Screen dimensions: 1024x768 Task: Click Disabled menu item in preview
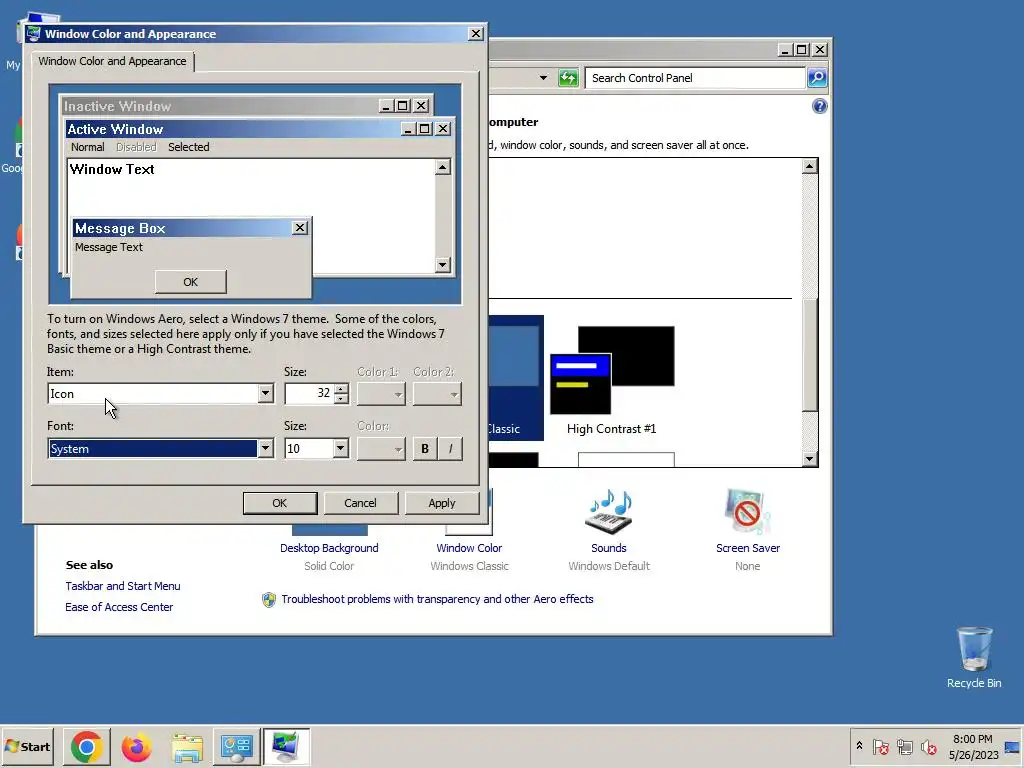[136, 147]
